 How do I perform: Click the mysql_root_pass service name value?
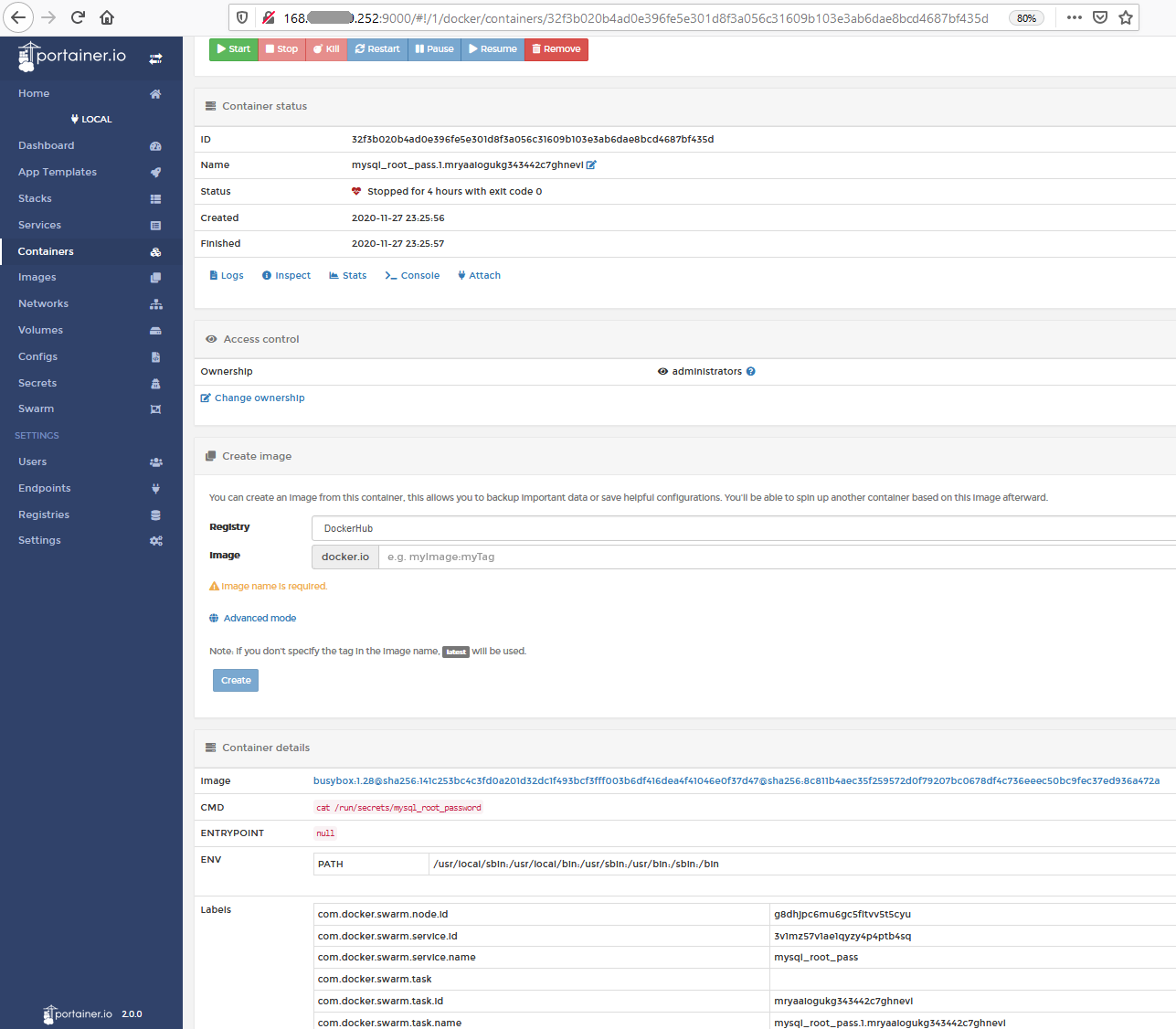click(816, 958)
